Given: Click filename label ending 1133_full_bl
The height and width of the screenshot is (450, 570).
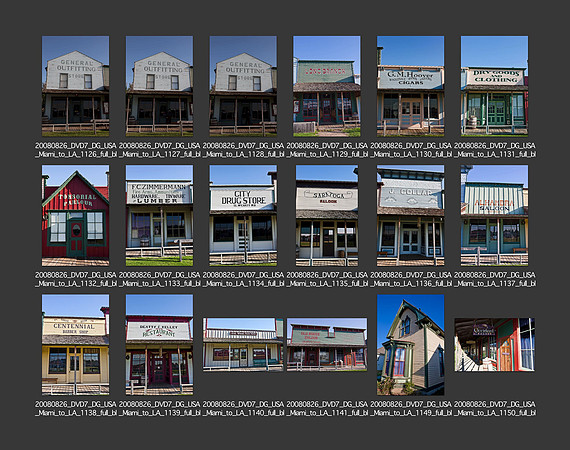Looking at the screenshot, I should coord(160,279).
